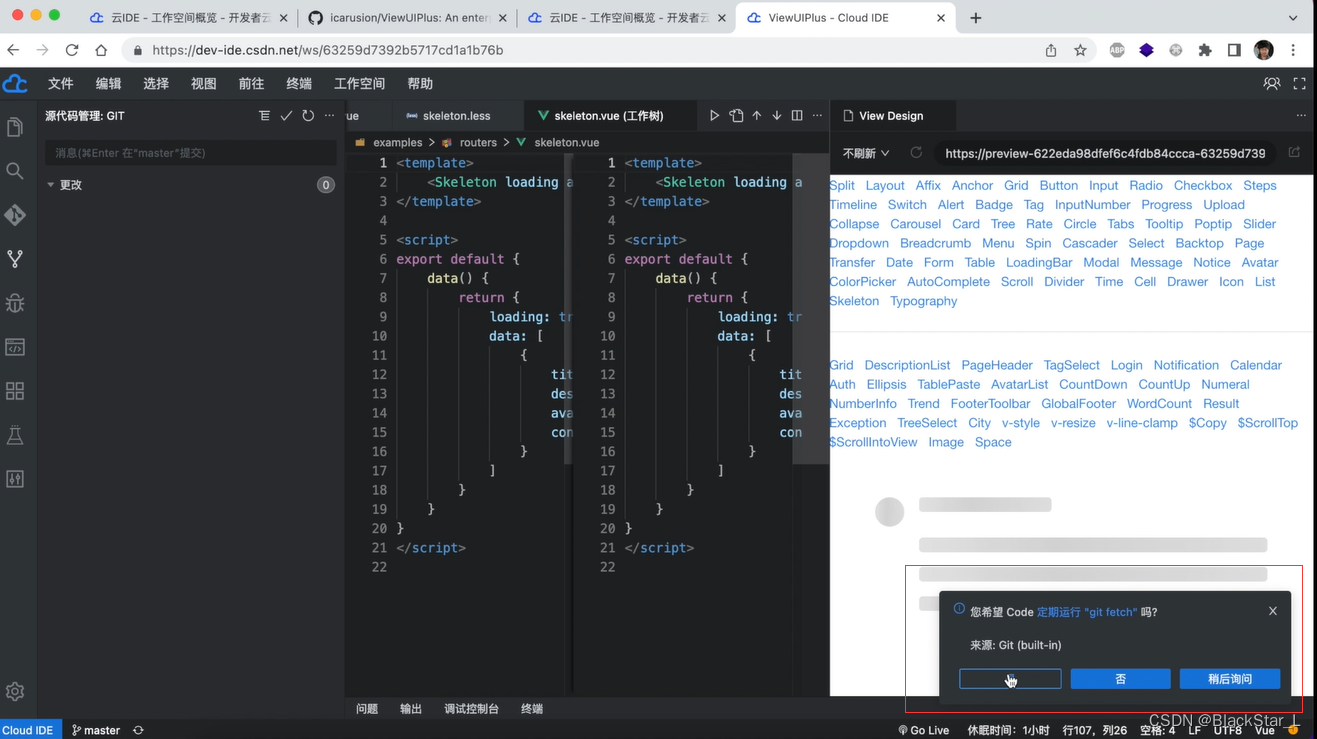Open preview in external browser icon
This screenshot has height=739, width=1317.
[x=1294, y=153]
